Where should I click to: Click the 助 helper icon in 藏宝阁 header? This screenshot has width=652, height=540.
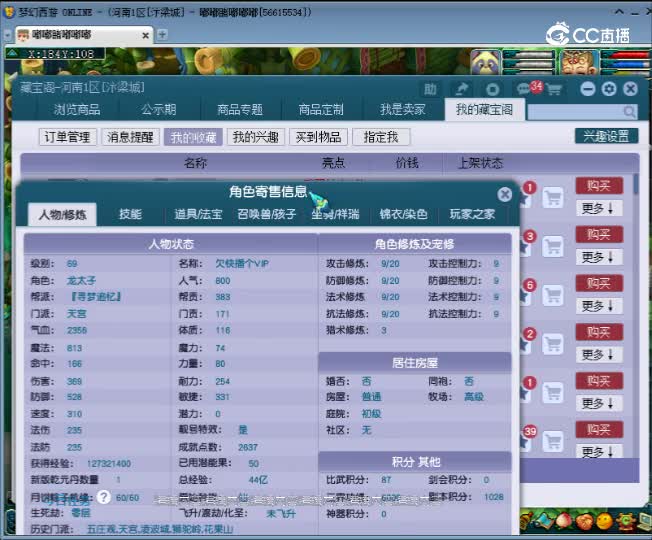430,89
